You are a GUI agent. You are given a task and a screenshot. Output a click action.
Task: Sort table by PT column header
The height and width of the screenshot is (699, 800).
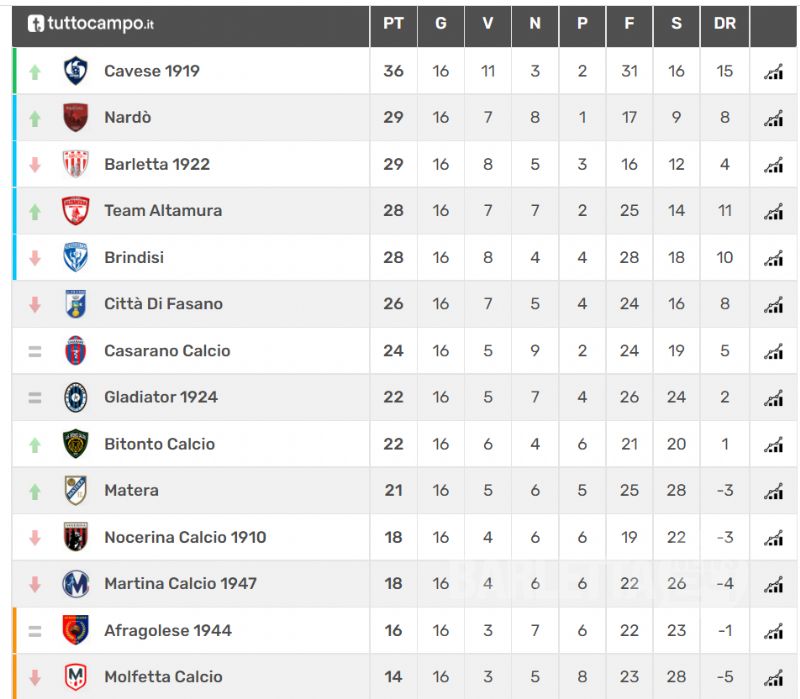(393, 23)
